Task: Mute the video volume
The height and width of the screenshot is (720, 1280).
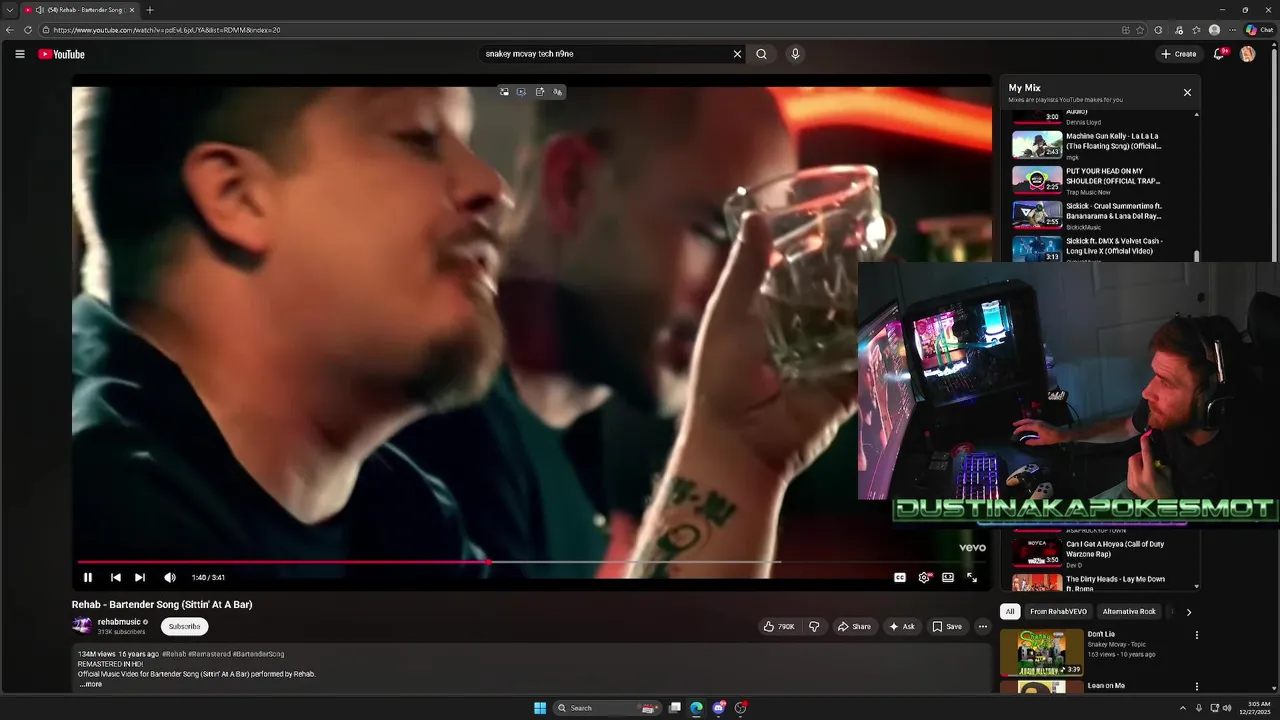Action: click(x=169, y=577)
